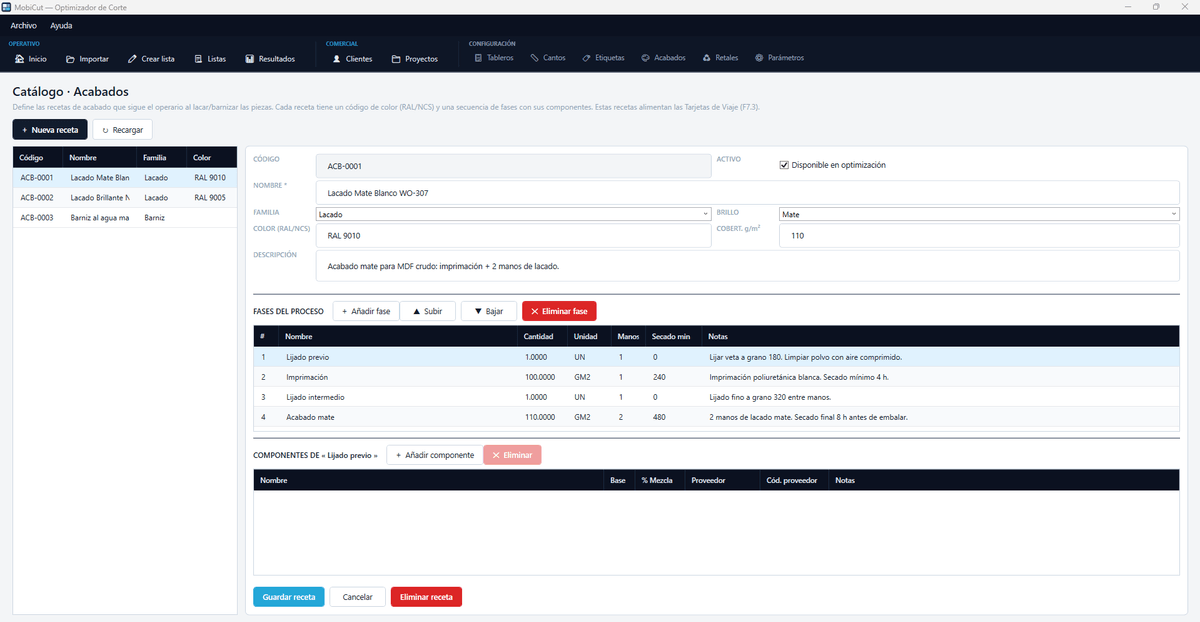Viewport: 1200px width, 622px height.
Task: Open the Proyectos folder icon
Action: coord(396,59)
